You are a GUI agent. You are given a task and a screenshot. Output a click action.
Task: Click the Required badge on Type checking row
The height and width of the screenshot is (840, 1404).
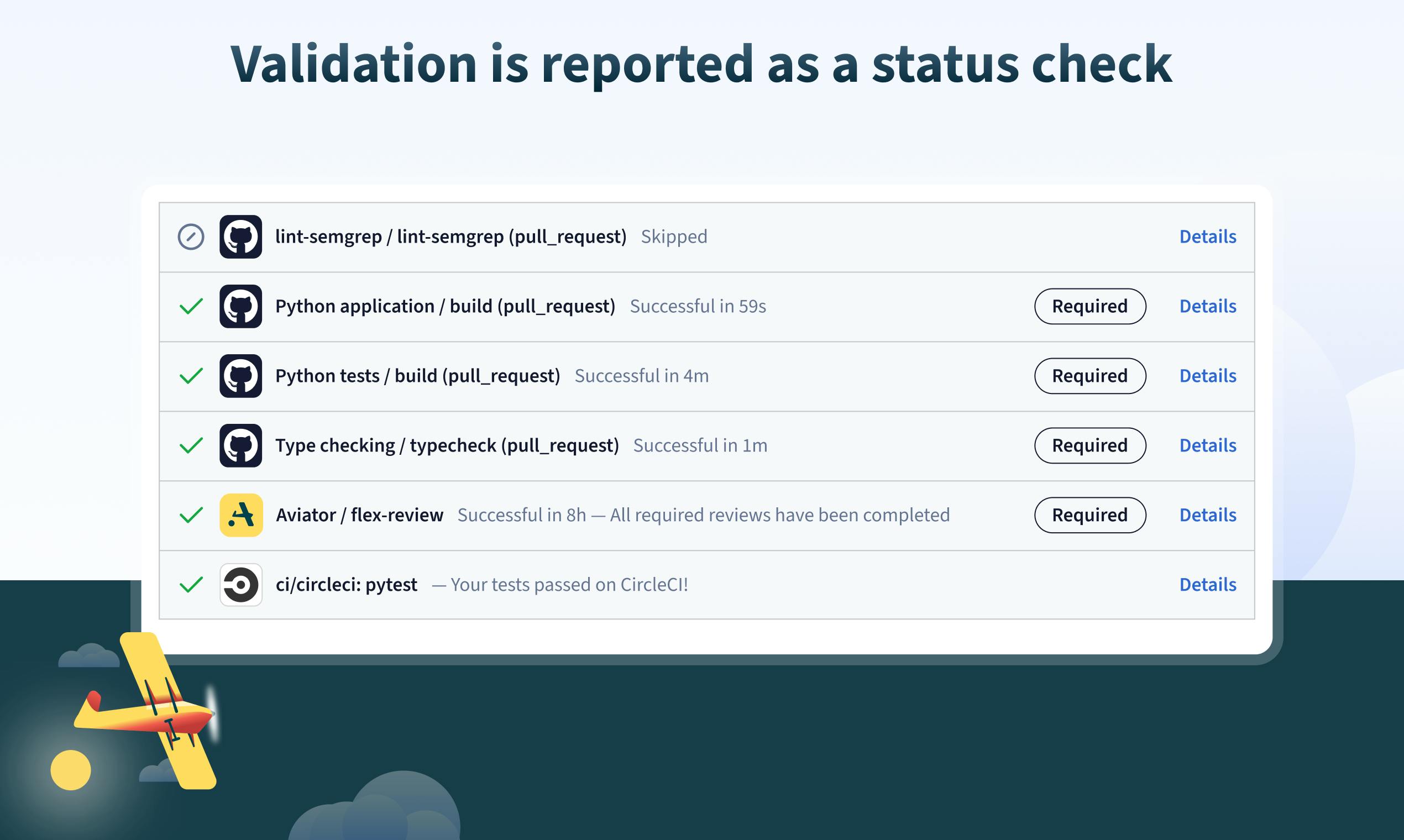click(1090, 445)
